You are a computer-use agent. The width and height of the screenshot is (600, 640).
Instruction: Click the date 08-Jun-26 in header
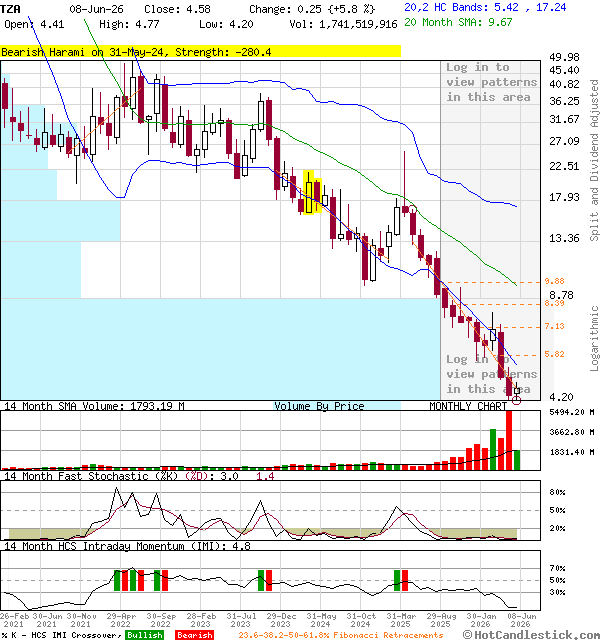(x=96, y=9)
